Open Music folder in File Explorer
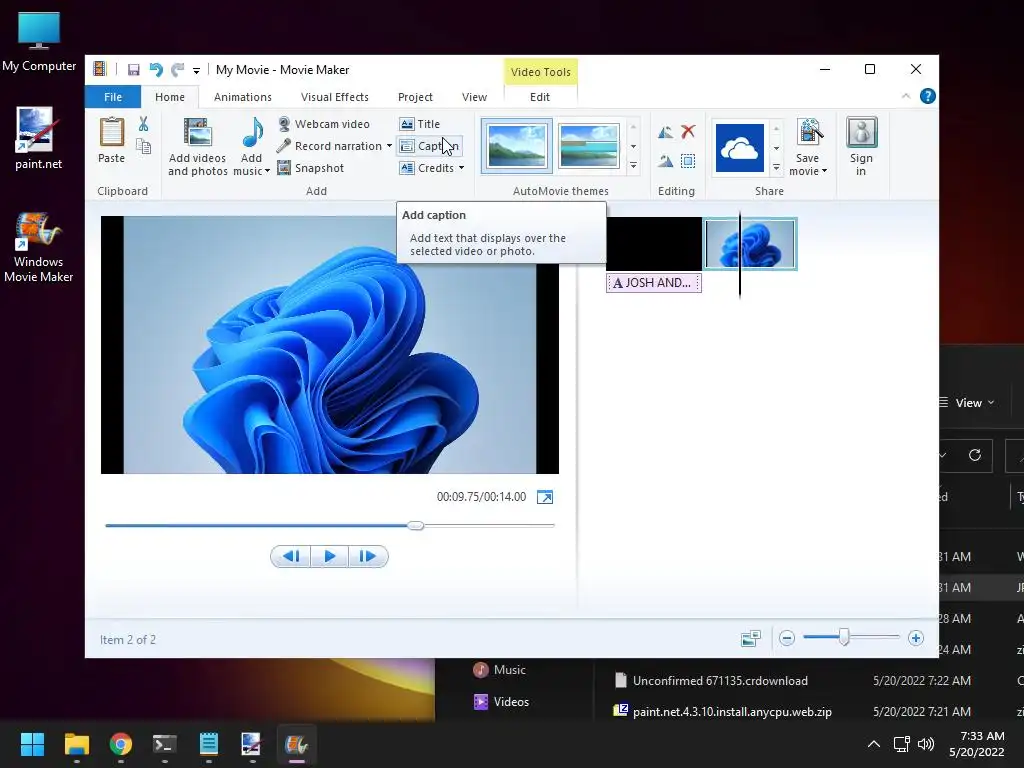The width and height of the screenshot is (1024, 768). [x=500, y=670]
